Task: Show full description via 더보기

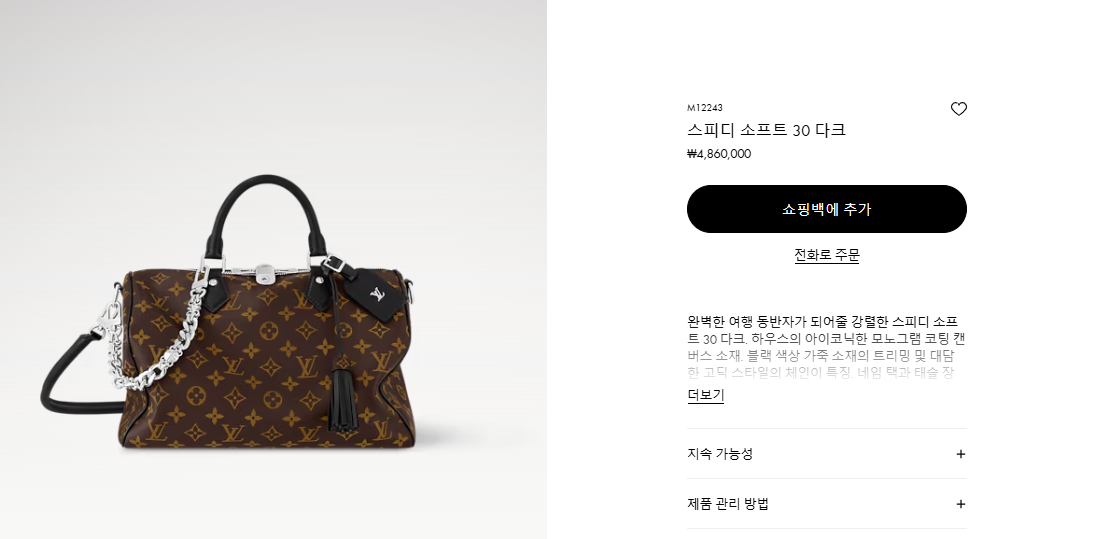Action: [x=705, y=395]
